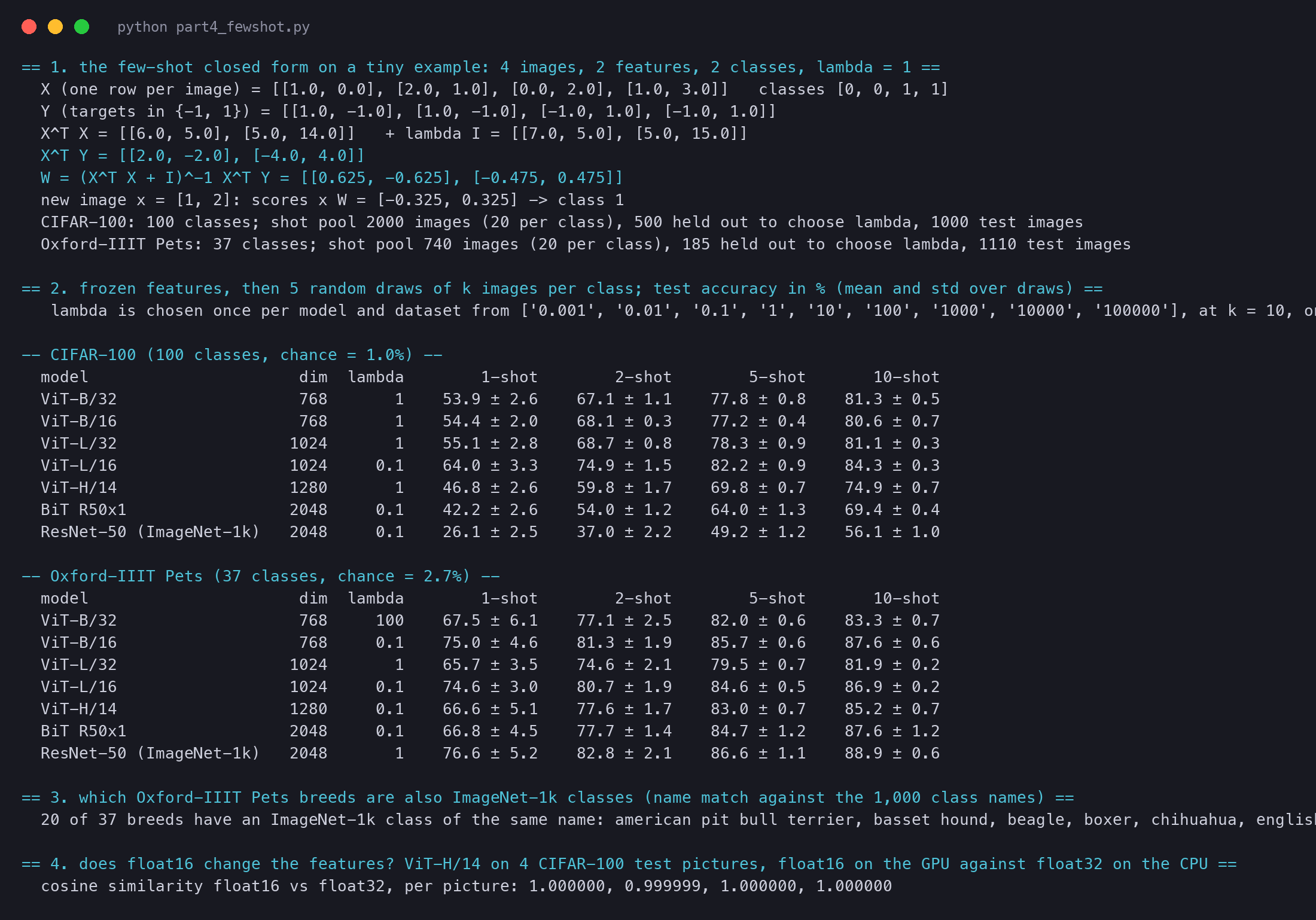
Task: Click the CIFAR-100 ViT-B/16 2-shot value '68.1 ± 0.3'
Action: pyautogui.click(x=624, y=421)
